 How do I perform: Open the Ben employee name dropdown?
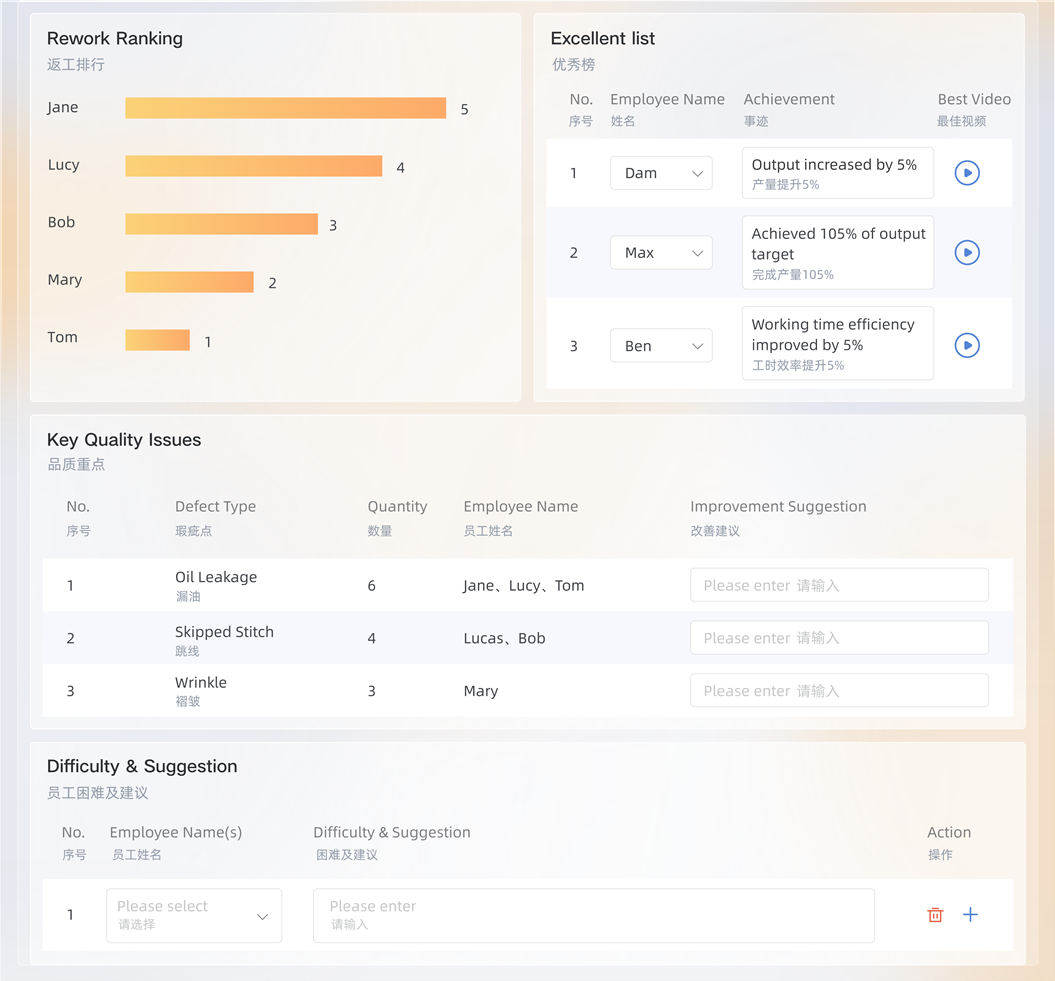point(661,346)
